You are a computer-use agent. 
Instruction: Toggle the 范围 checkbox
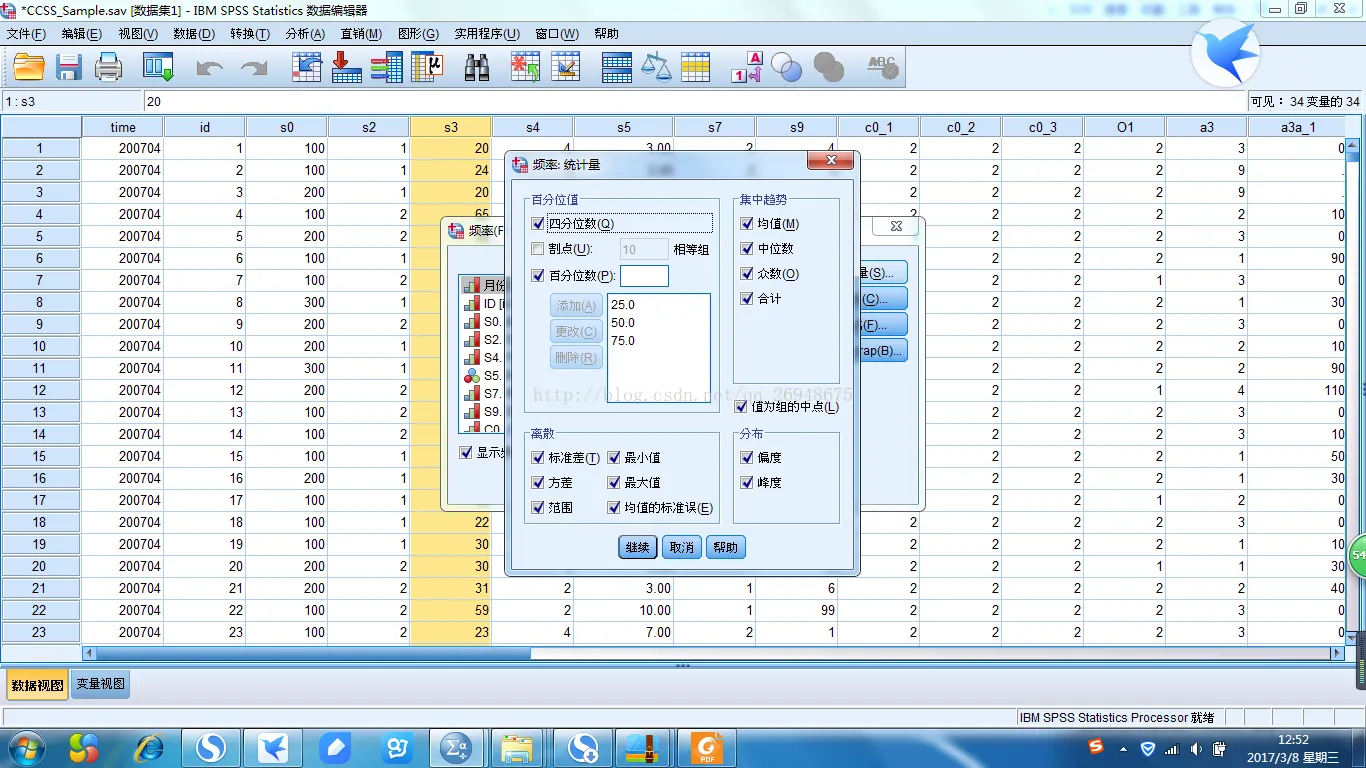tap(538, 508)
